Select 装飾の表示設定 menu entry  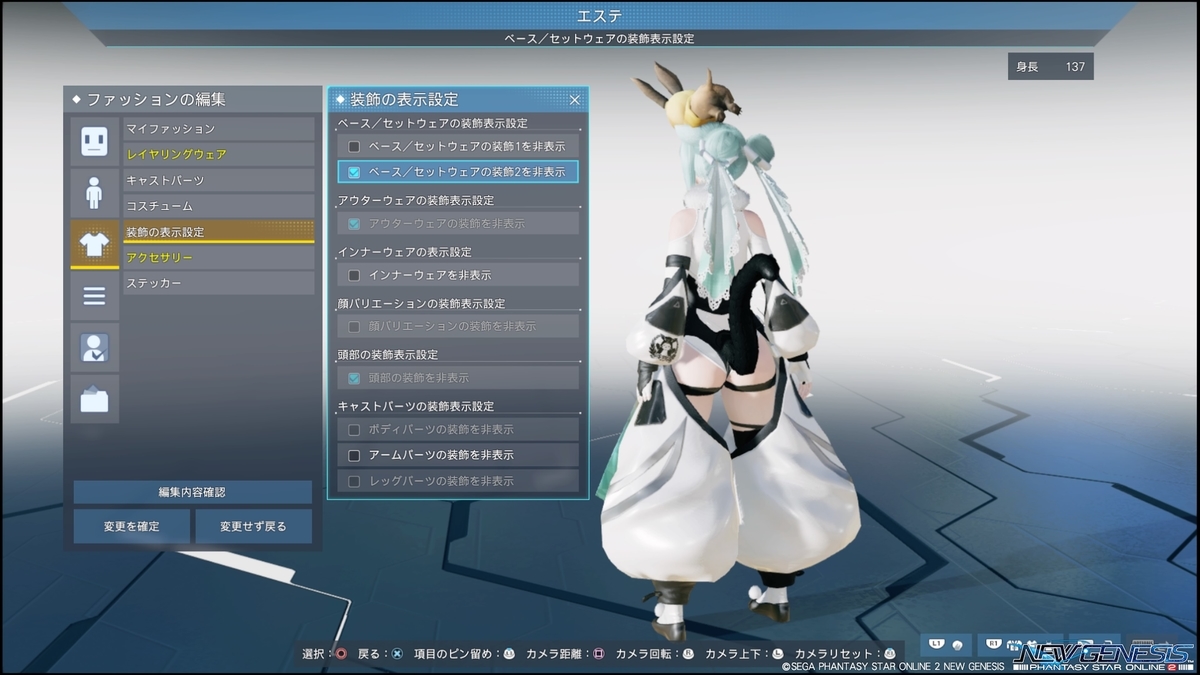pyautogui.click(x=219, y=232)
